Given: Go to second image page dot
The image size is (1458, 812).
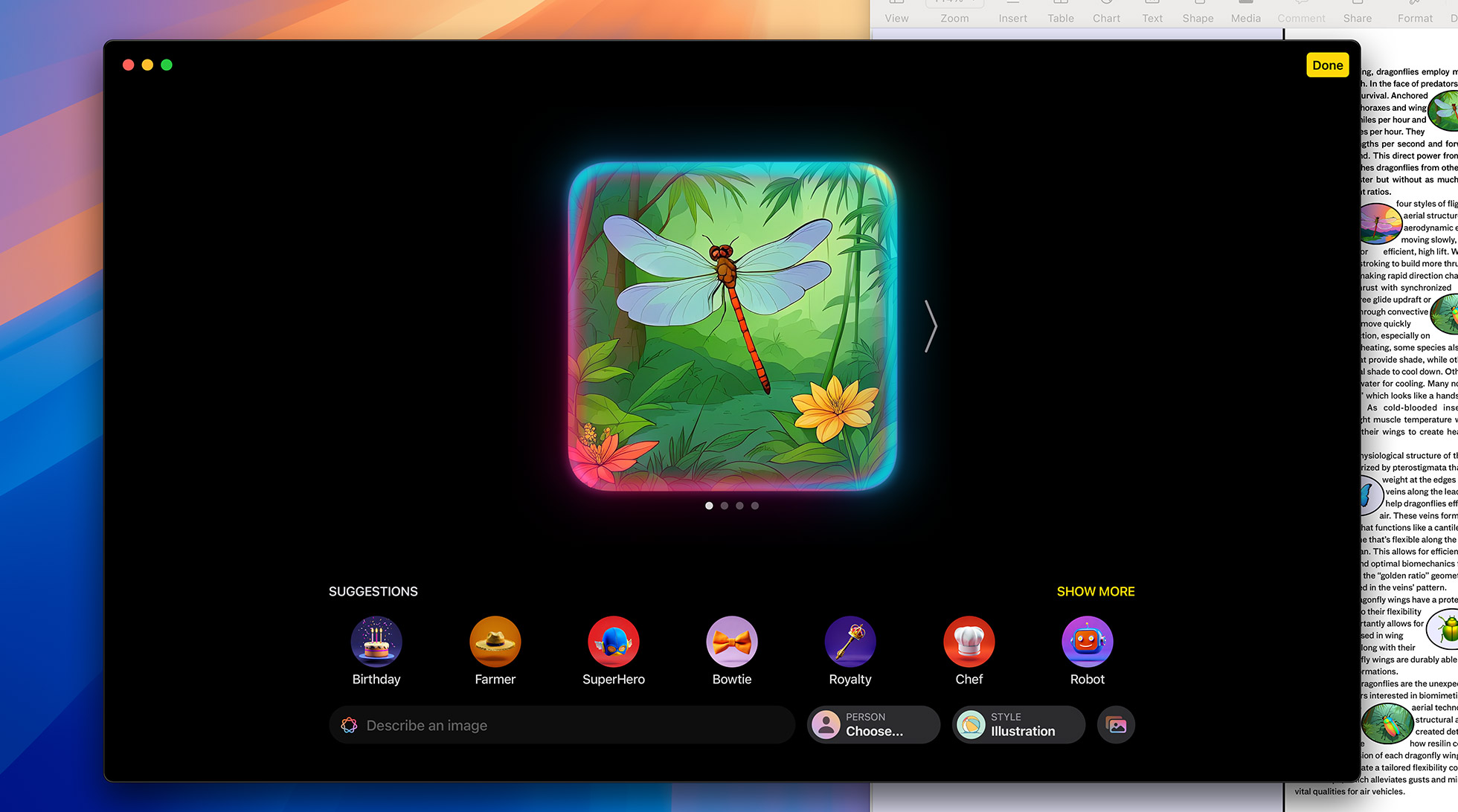Looking at the screenshot, I should click(725, 506).
